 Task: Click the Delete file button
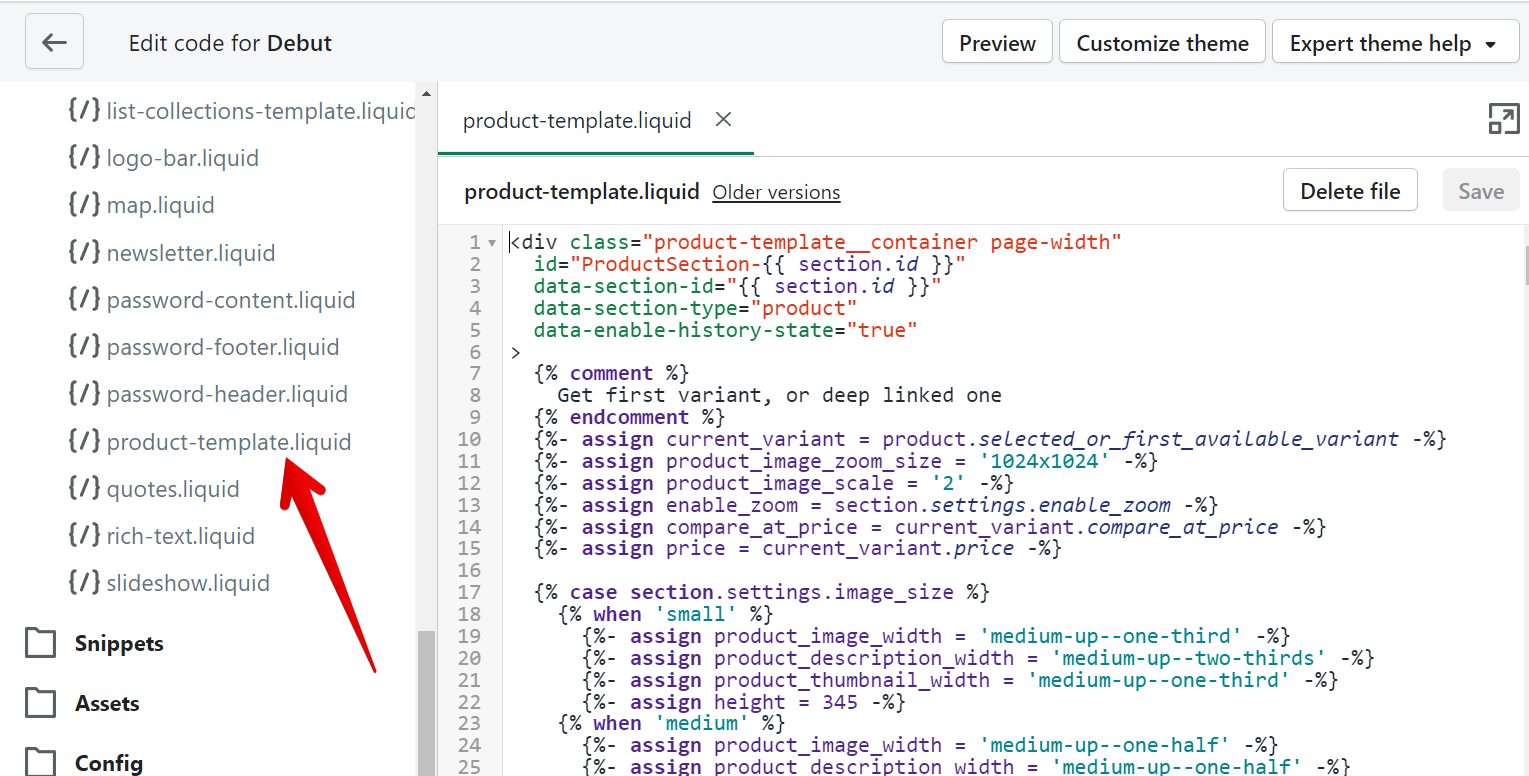click(x=1350, y=190)
